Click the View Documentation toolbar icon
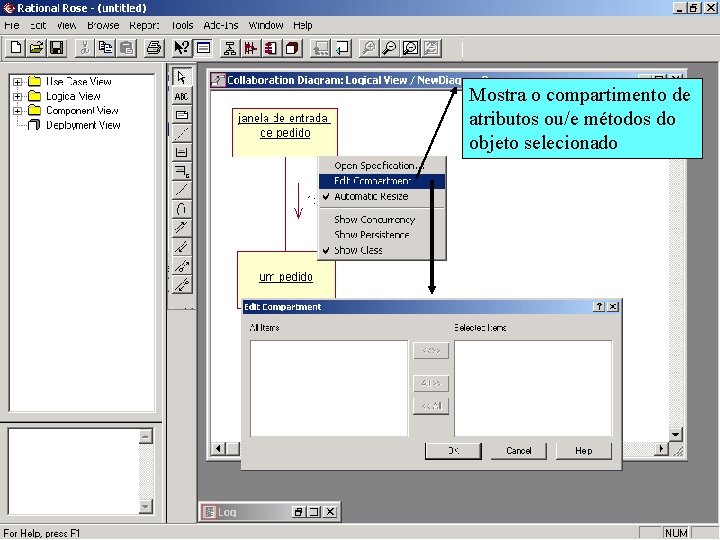720x540 pixels. point(203,48)
